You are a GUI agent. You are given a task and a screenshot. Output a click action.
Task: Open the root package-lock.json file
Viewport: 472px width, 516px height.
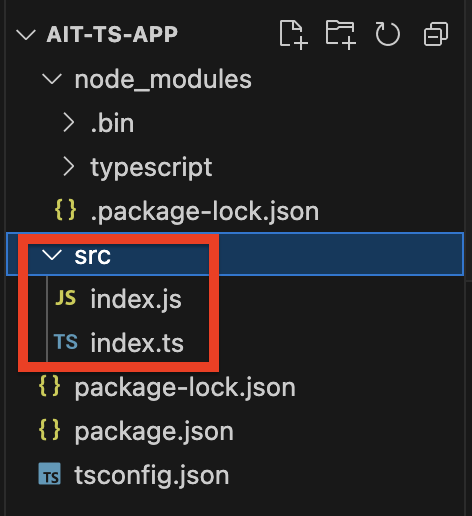pos(185,387)
